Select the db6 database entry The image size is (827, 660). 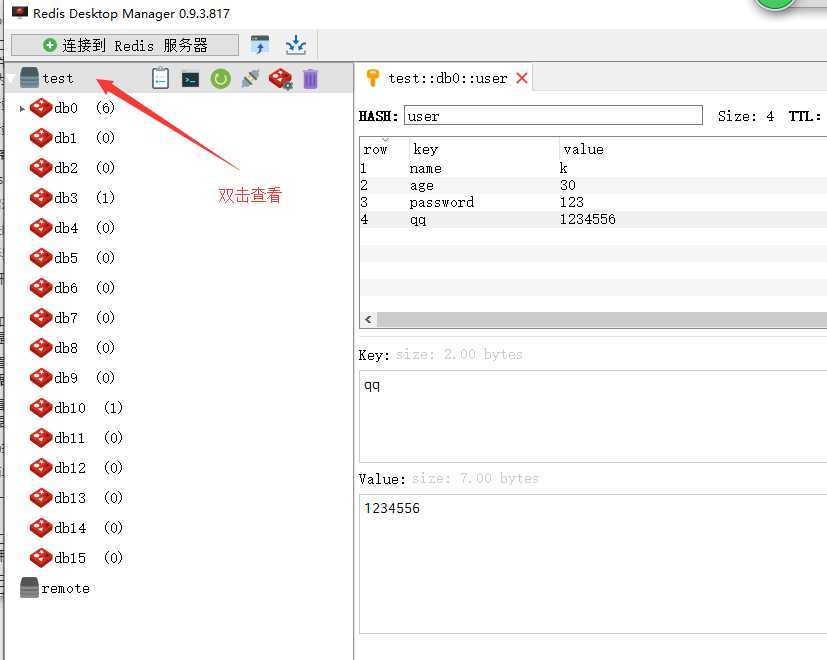click(72, 288)
